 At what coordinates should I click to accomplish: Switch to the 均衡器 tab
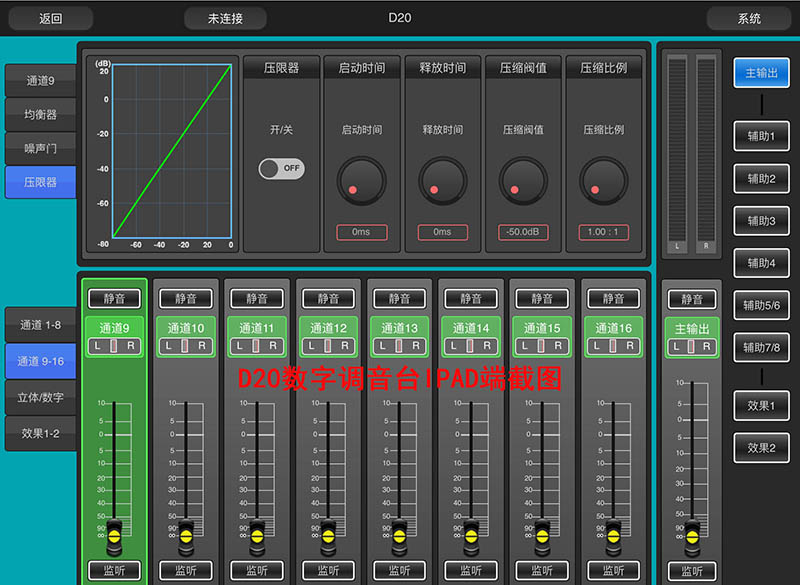point(41,115)
